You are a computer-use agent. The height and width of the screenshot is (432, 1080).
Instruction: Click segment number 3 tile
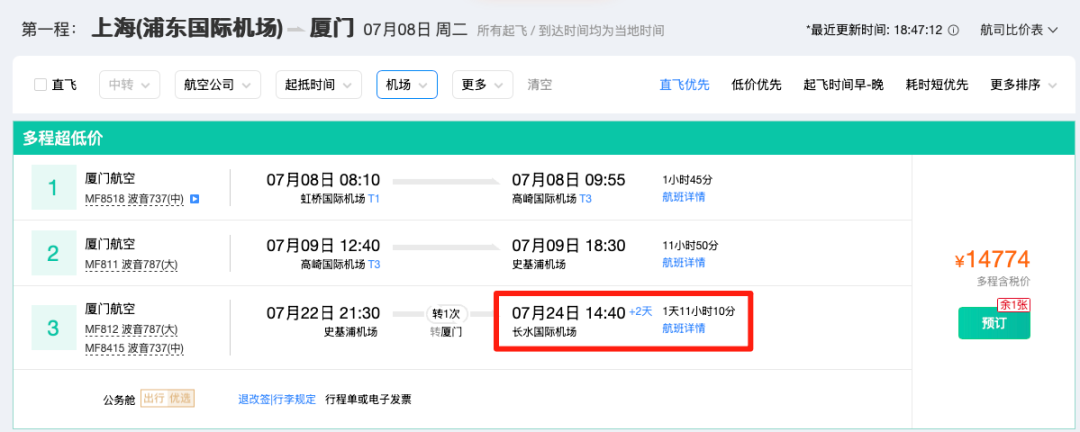click(x=54, y=328)
